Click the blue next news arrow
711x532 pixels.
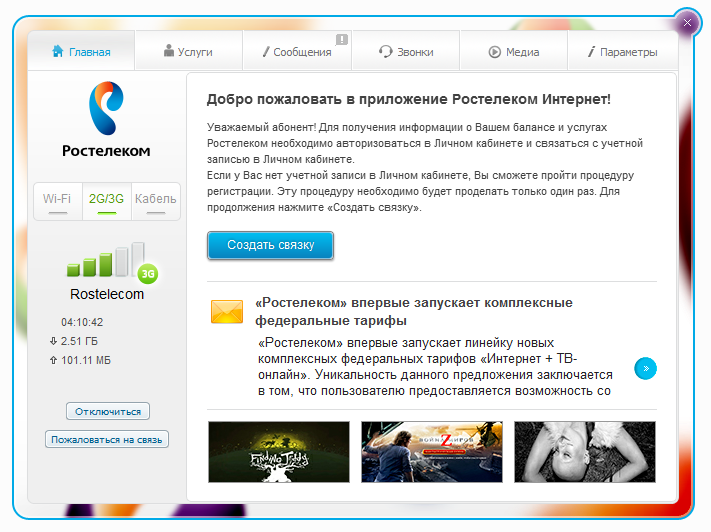pyautogui.click(x=645, y=368)
